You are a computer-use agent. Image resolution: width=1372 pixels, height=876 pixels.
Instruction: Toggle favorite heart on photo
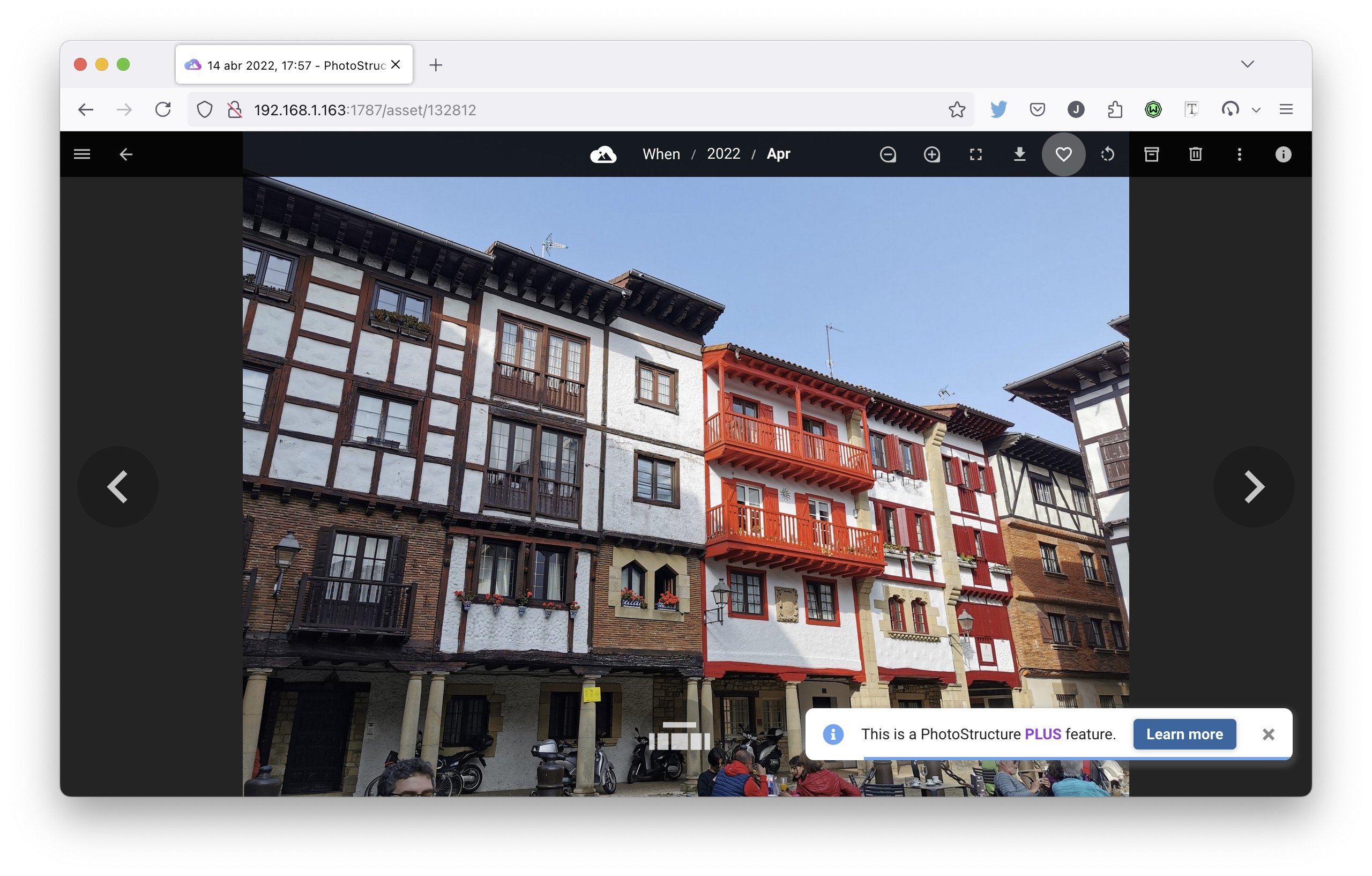(x=1063, y=154)
